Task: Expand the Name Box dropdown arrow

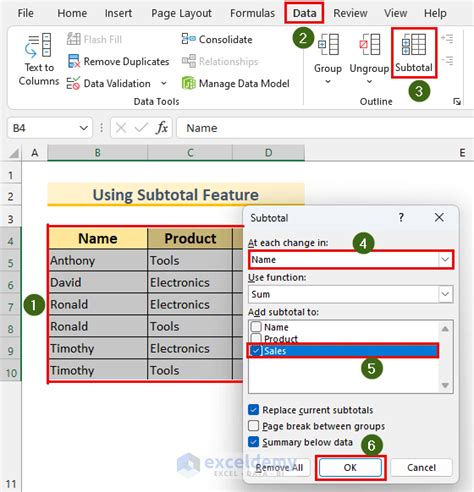Action: tap(84, 128)
